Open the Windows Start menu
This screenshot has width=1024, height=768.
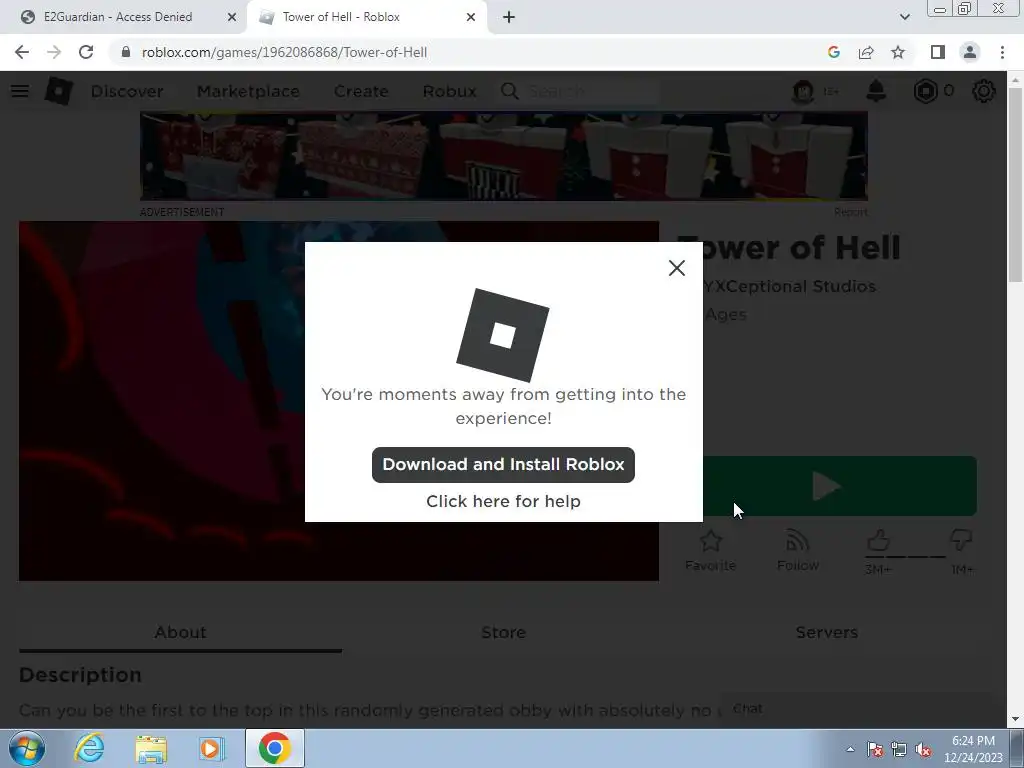[x=26, y=748]
